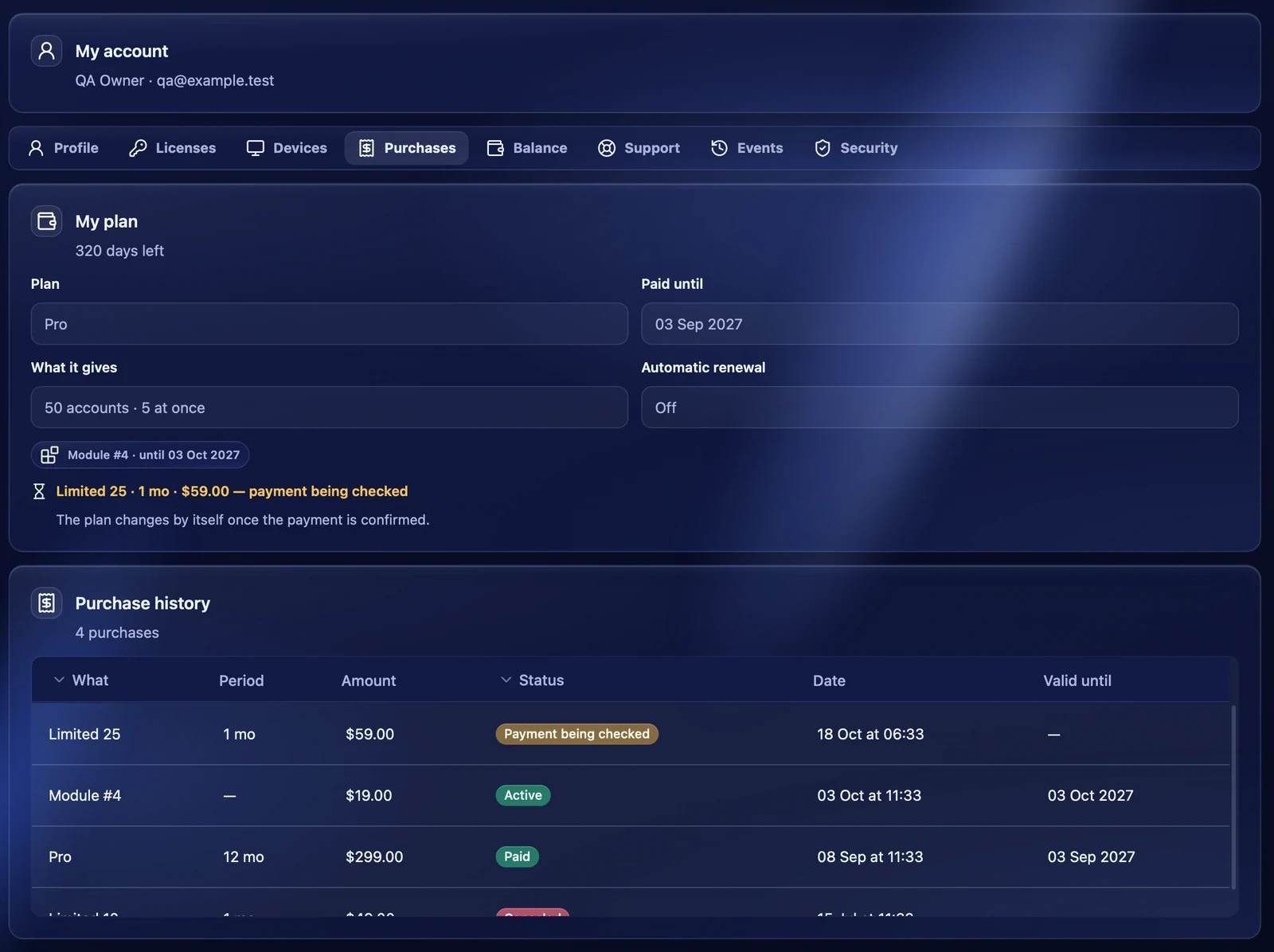Click the My account user avatar icon
Image resolution: width=1274 pixels, height=952 pixels.
[x=46, y=51]
